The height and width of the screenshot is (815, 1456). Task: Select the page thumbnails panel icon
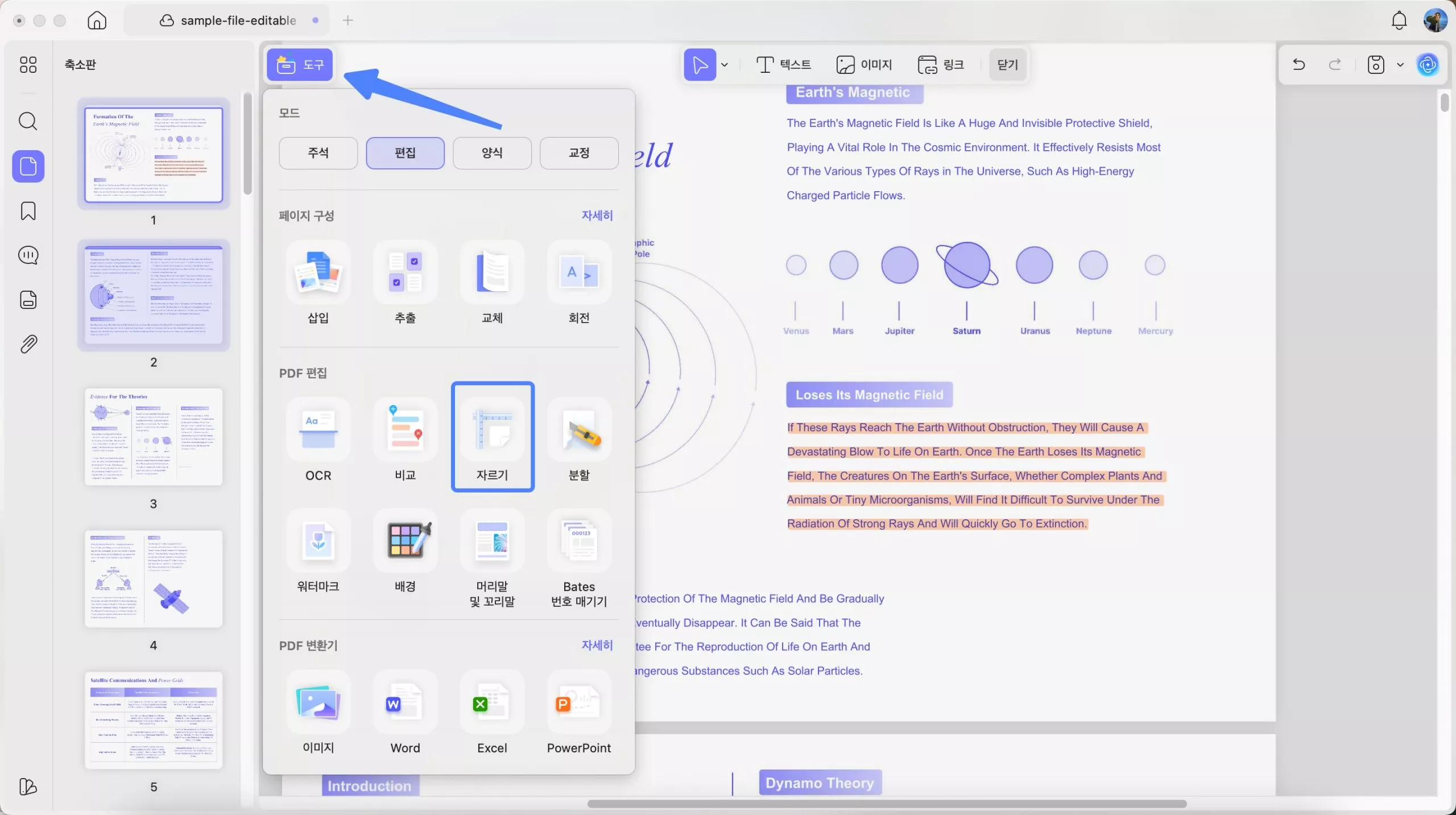pos(28,166)
